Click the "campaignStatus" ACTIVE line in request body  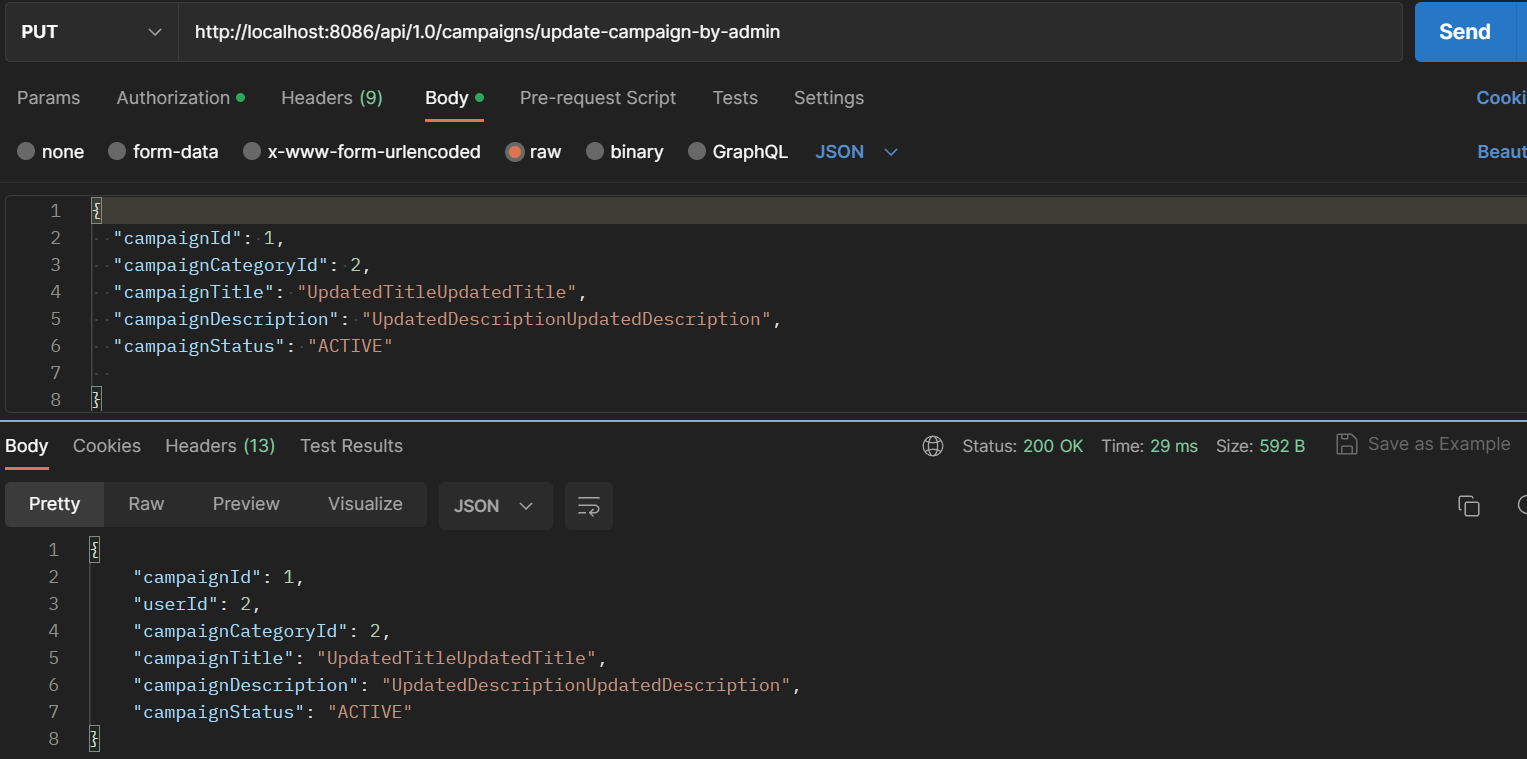(x=253, y=346)
